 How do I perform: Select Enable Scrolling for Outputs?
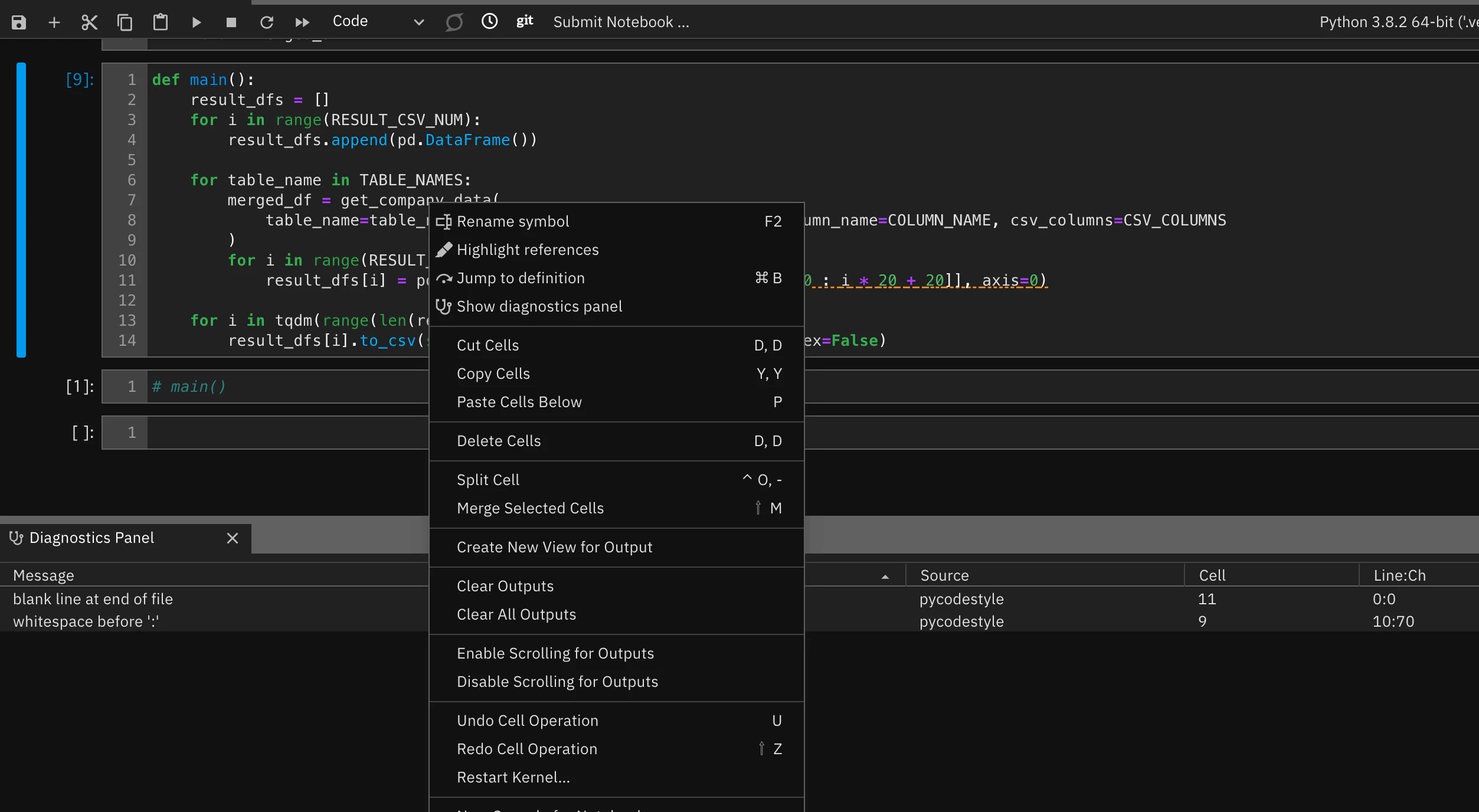pyautogui.click(x=617, y=653)
